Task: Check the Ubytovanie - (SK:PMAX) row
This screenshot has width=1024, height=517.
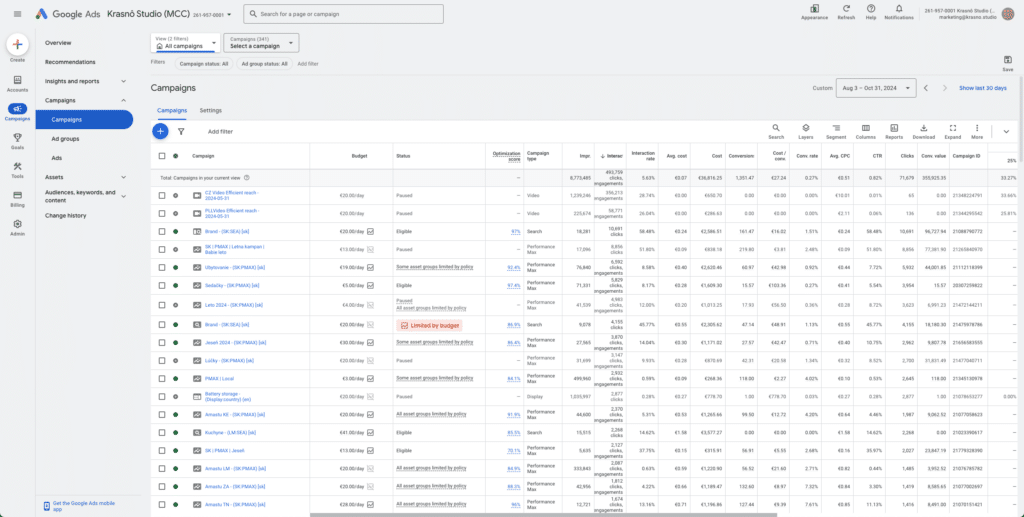Action: tap(162, 267)
